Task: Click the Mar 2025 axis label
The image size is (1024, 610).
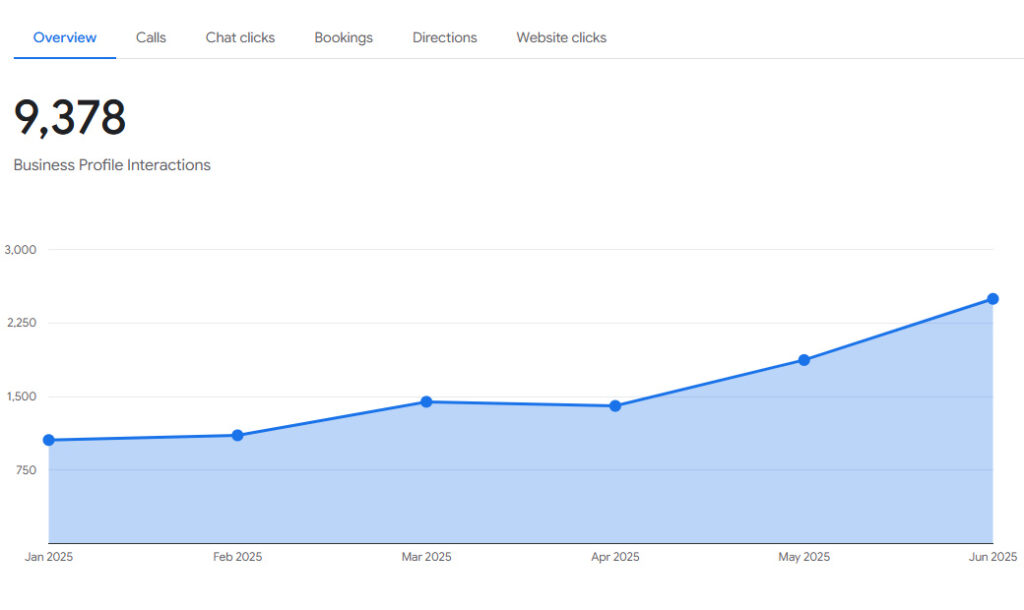Action: [426, 557]
